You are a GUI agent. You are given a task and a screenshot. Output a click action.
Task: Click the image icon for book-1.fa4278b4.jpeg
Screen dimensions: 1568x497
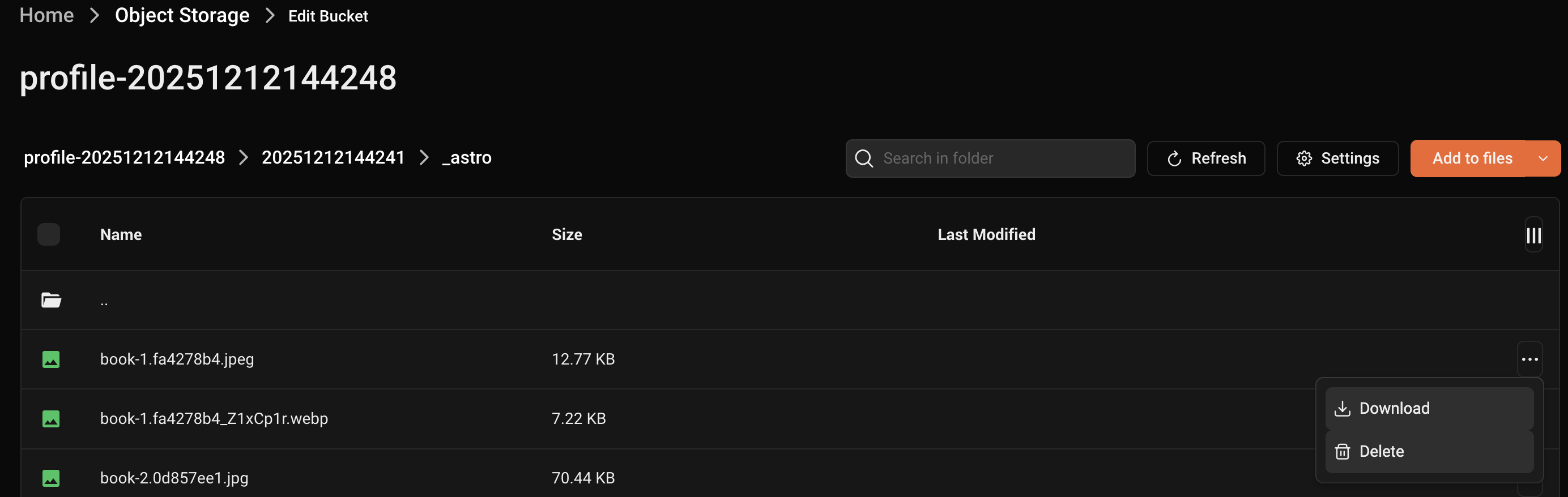[51, 359]
